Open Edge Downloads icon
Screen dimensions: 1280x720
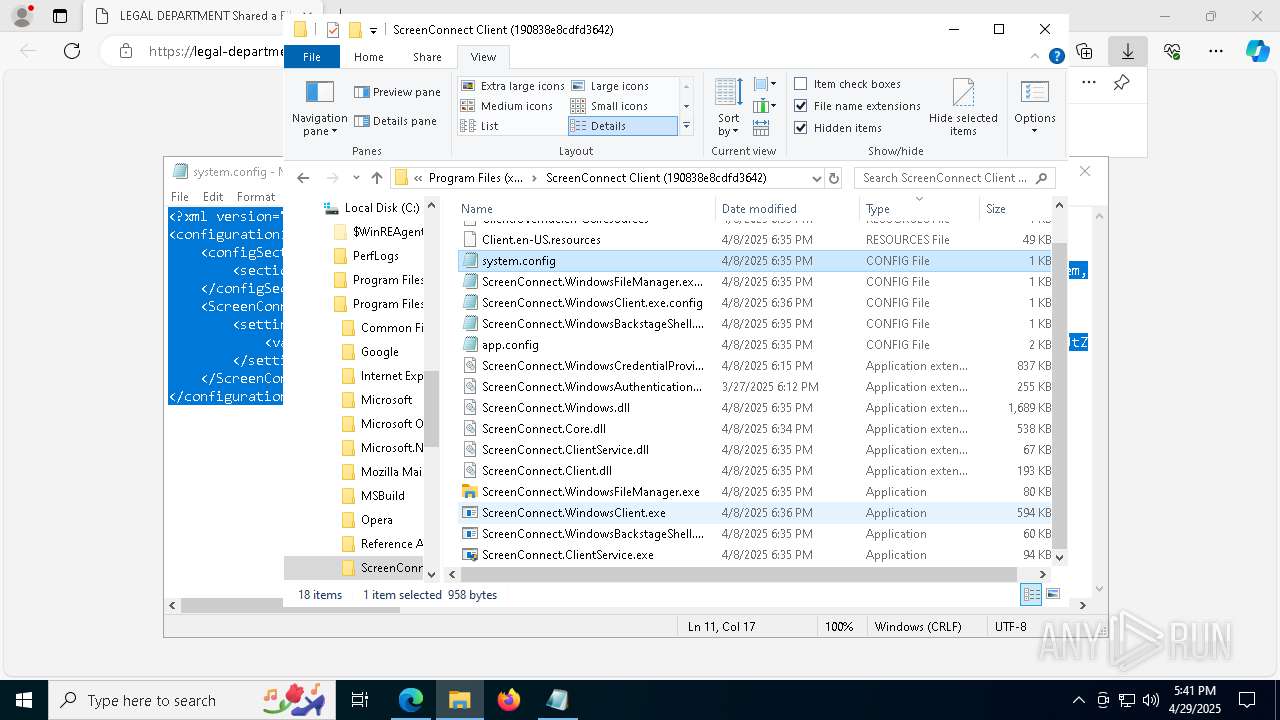tap(1128, 51)
